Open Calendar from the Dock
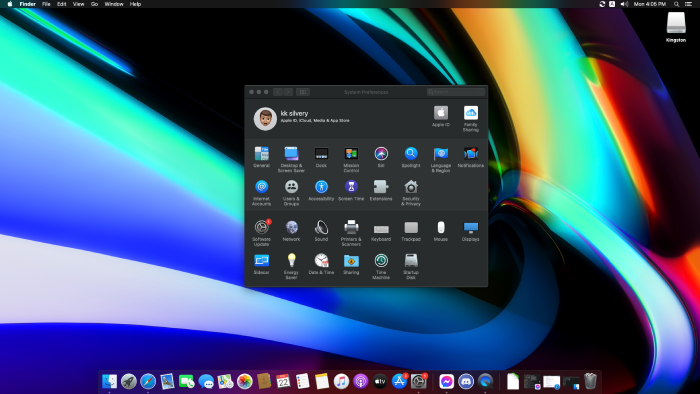The height and width of the screenshot is (394, 700). click(x=283, y=381)
